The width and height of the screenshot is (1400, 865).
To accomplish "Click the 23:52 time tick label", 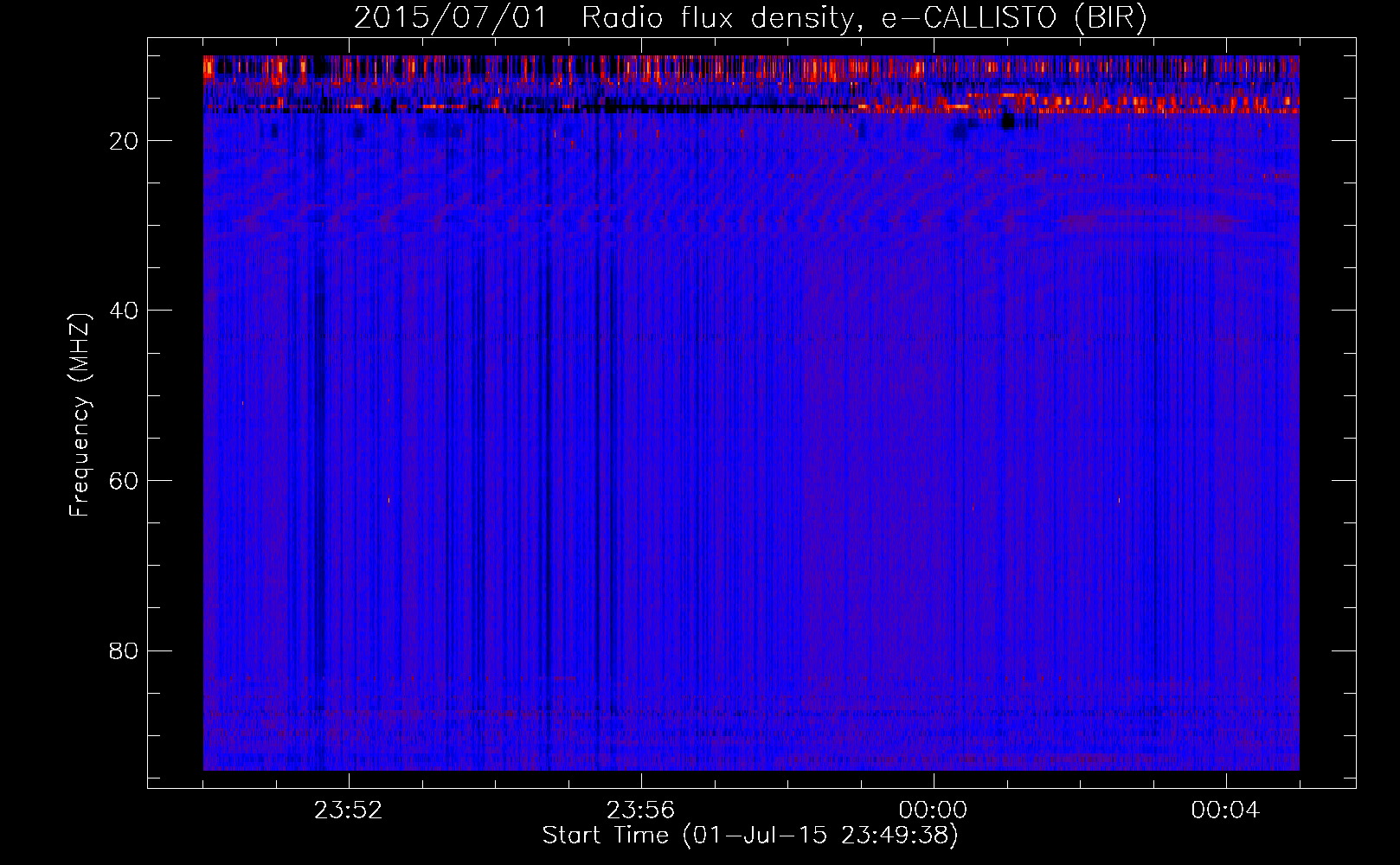I will [349, 810].
